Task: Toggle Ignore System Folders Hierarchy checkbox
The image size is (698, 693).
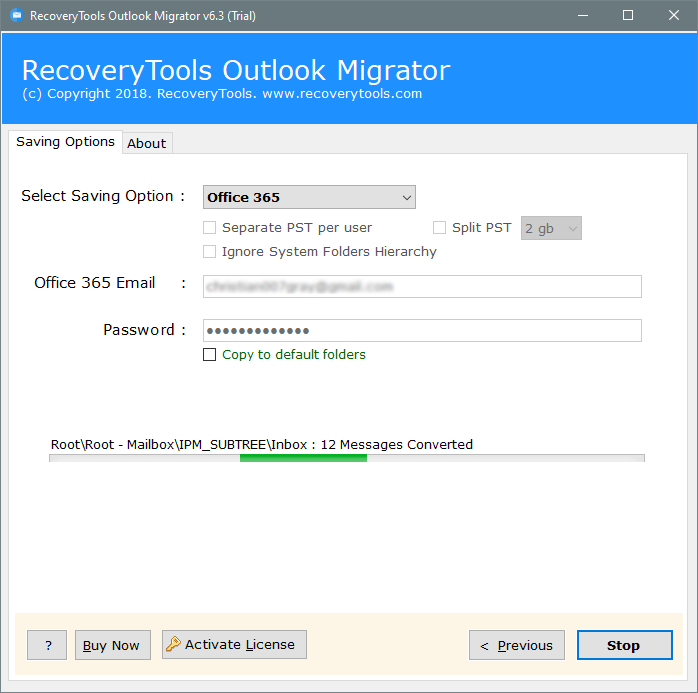Action: click(210, 251)
